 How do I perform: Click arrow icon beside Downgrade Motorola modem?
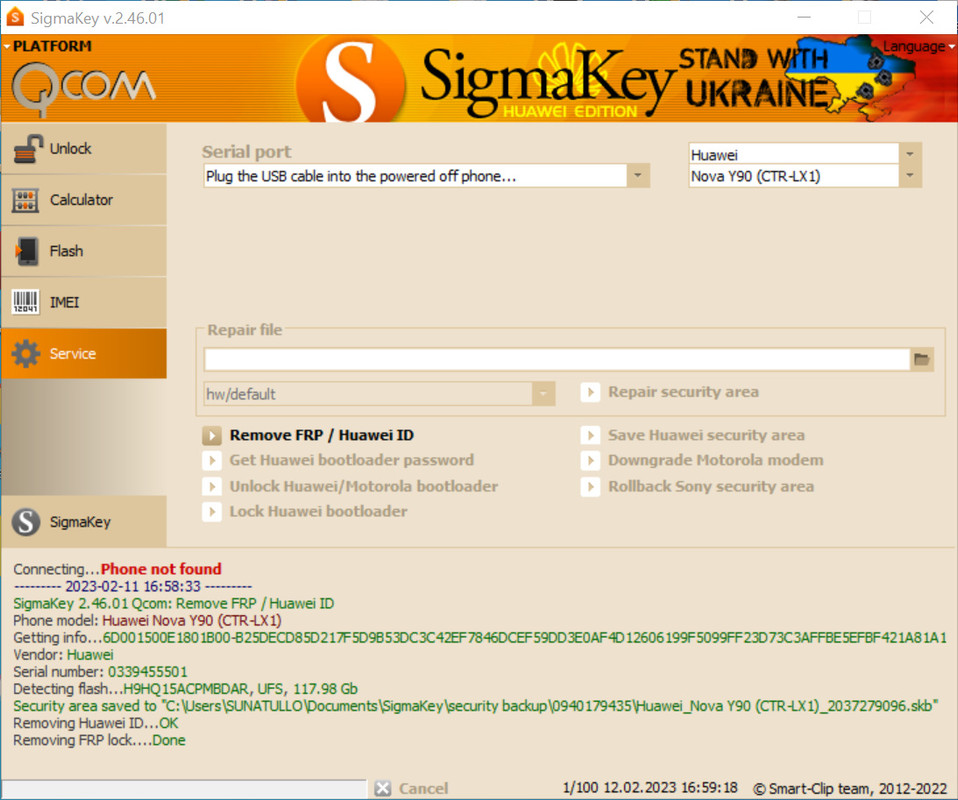tap(590, 460)
